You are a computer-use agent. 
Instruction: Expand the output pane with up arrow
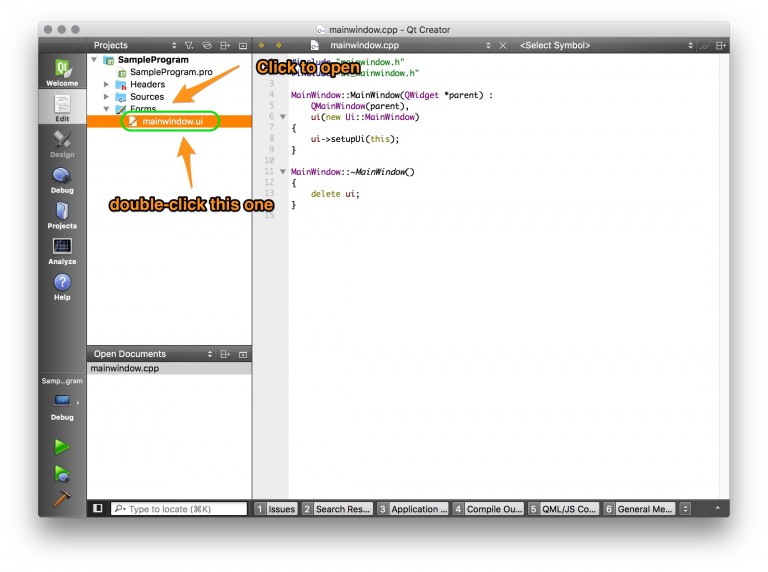tap(717, 508)
